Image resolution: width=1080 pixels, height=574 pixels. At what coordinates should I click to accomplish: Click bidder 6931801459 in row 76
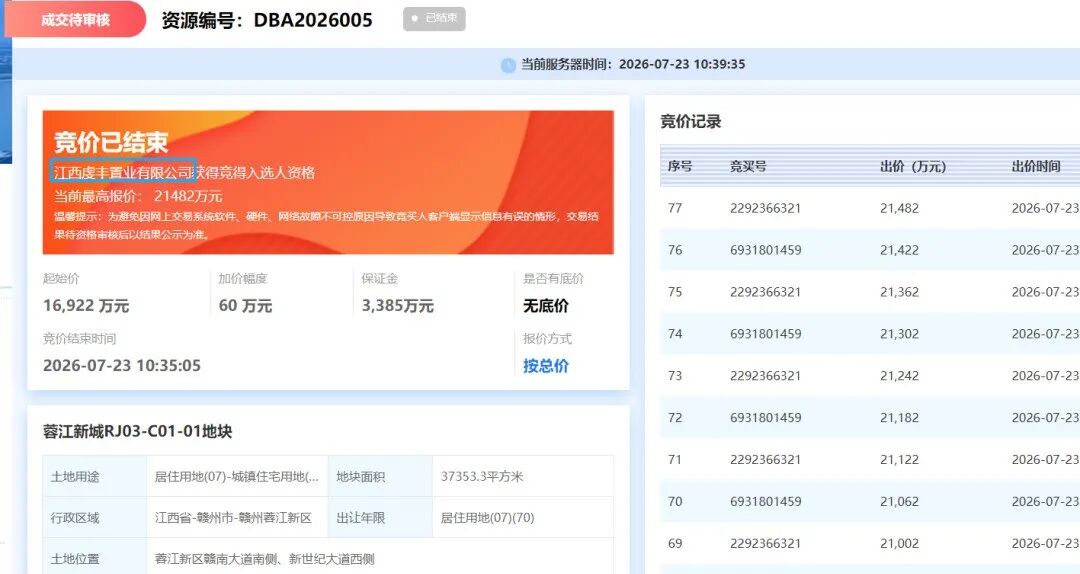pyautogui.click(x=765, y=250)
